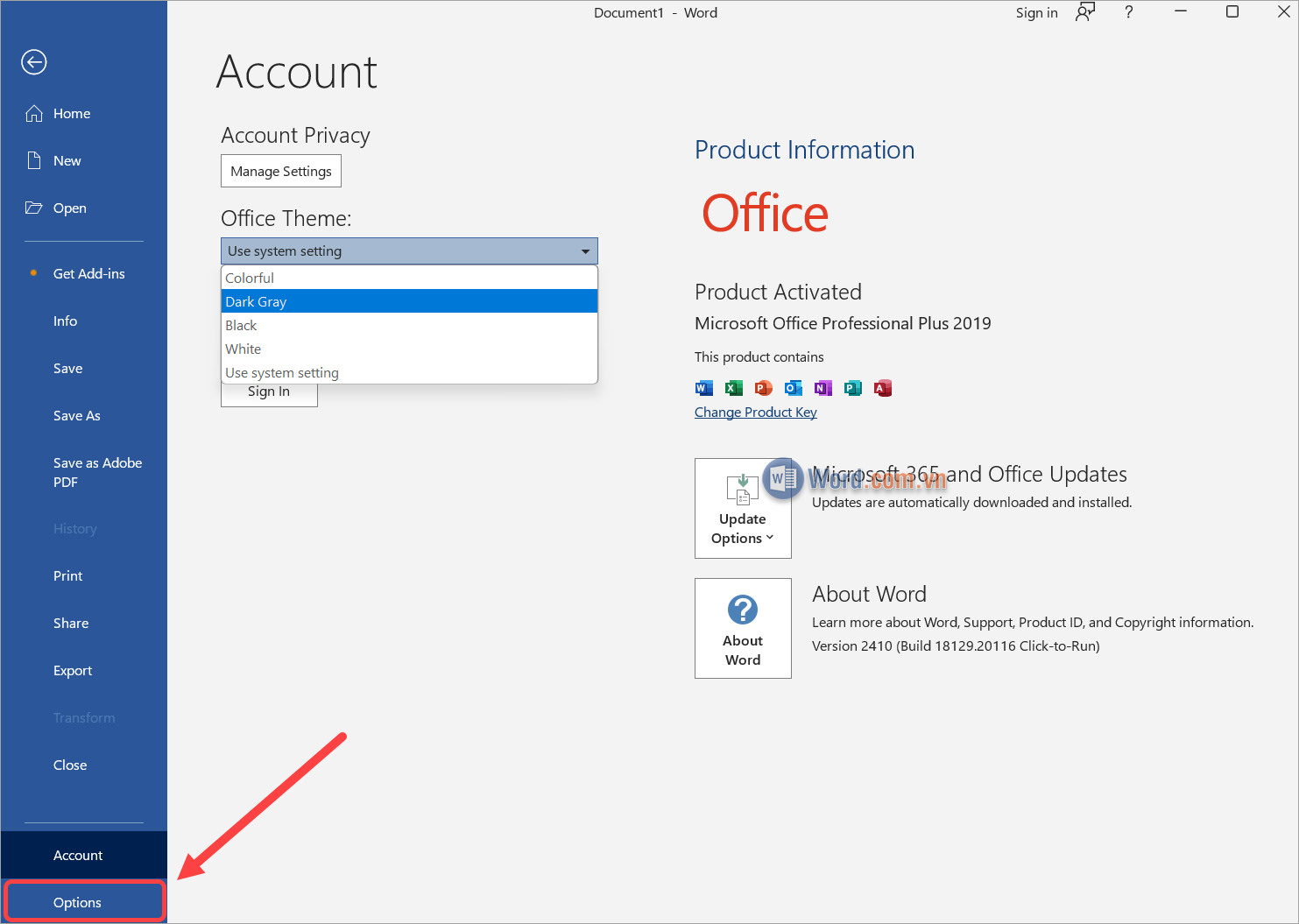
Task: Select Use system setting in the list
Action: [409, 372]
